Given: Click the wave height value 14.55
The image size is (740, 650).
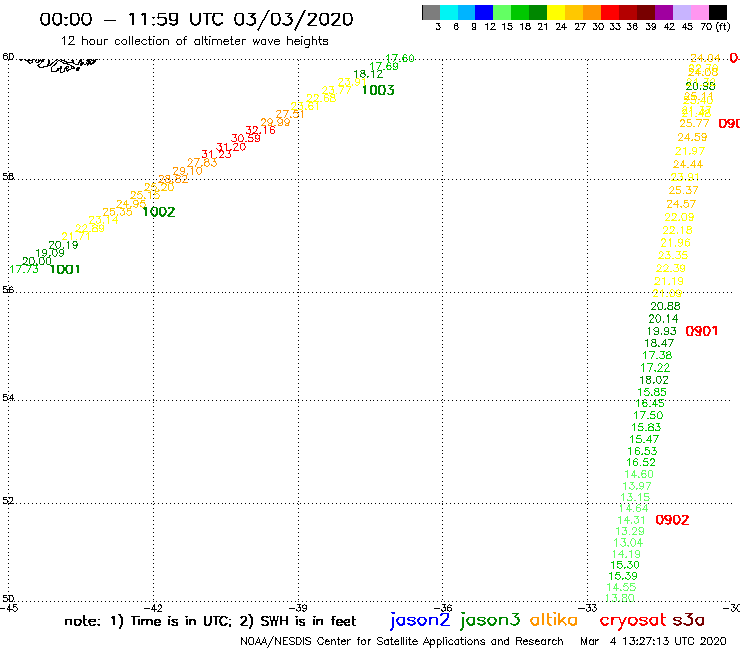Looking at the screenshot, I should click(x=621, y=587).
